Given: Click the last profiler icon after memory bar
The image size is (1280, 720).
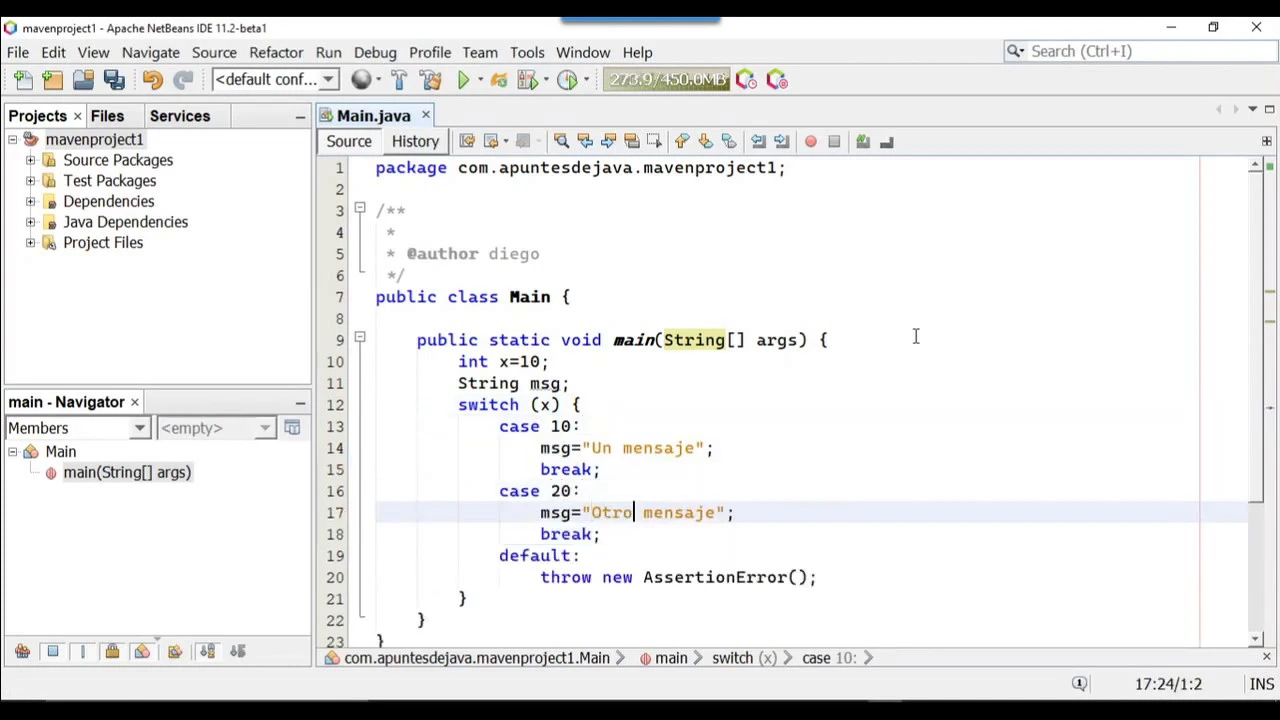Looking at the screenshot, I should coord(777,80).
